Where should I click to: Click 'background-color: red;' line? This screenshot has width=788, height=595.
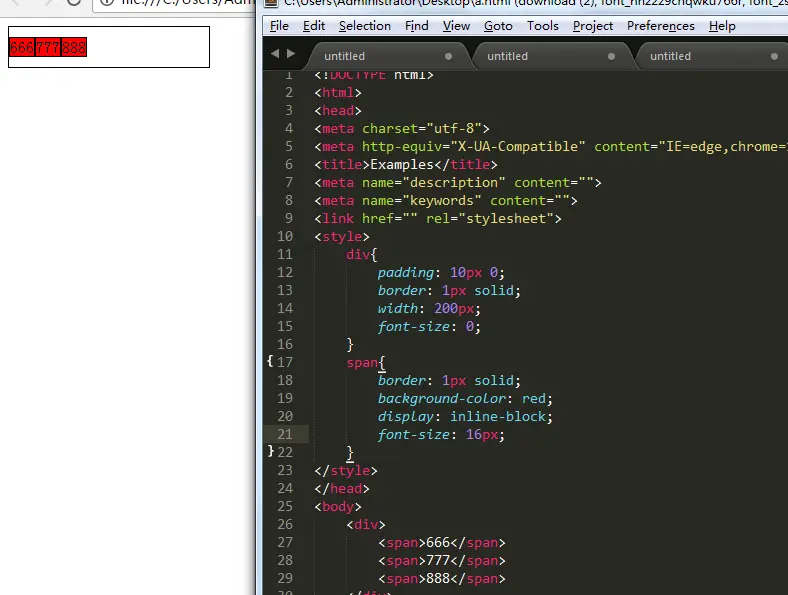(465, 399)
